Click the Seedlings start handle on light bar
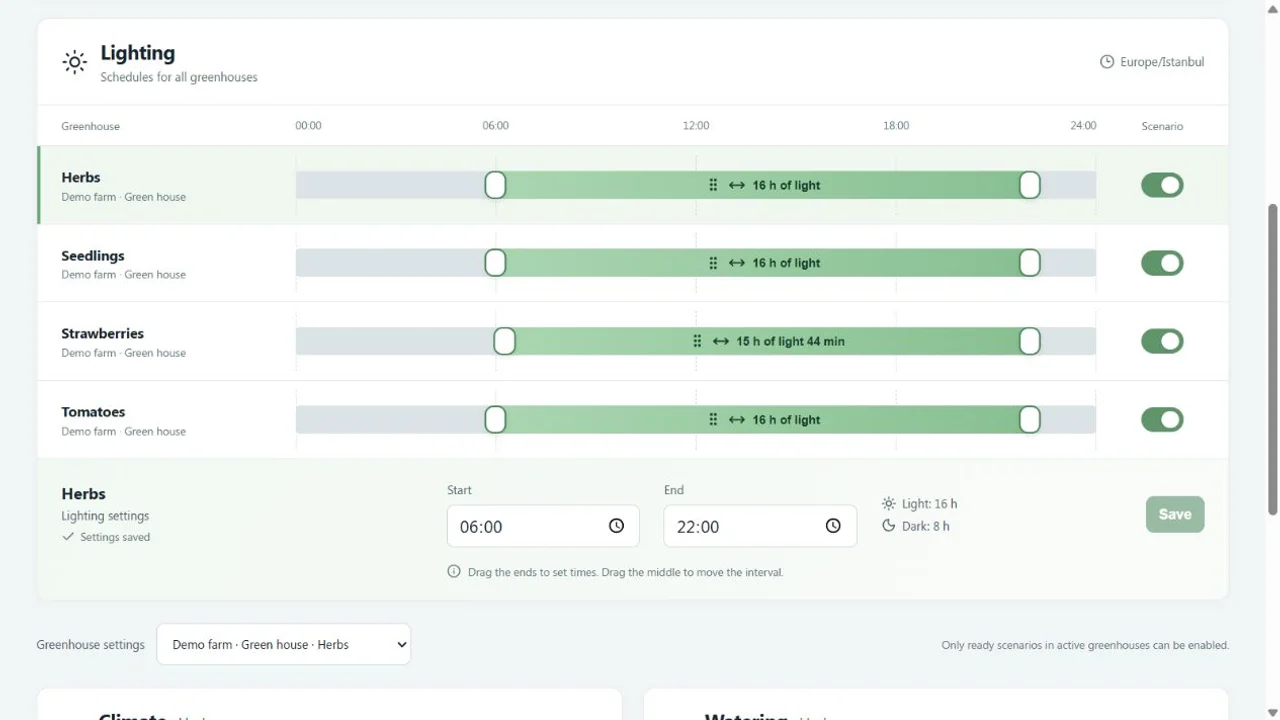Screen dimensions: 1280x720 (495, 263)
